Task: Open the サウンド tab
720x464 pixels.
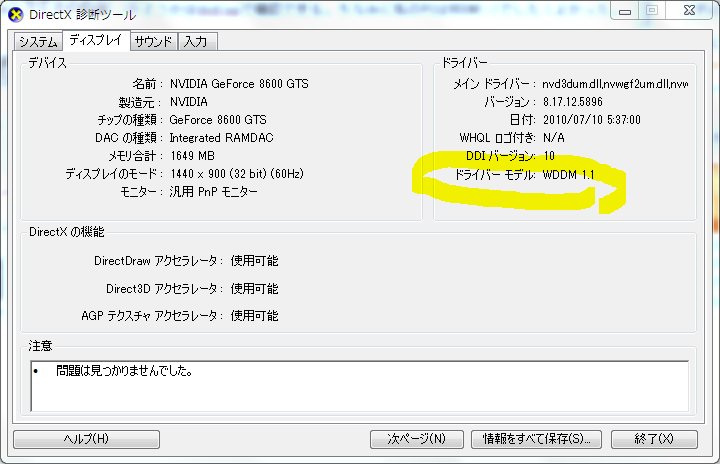Action: click(x=153, y=41)
